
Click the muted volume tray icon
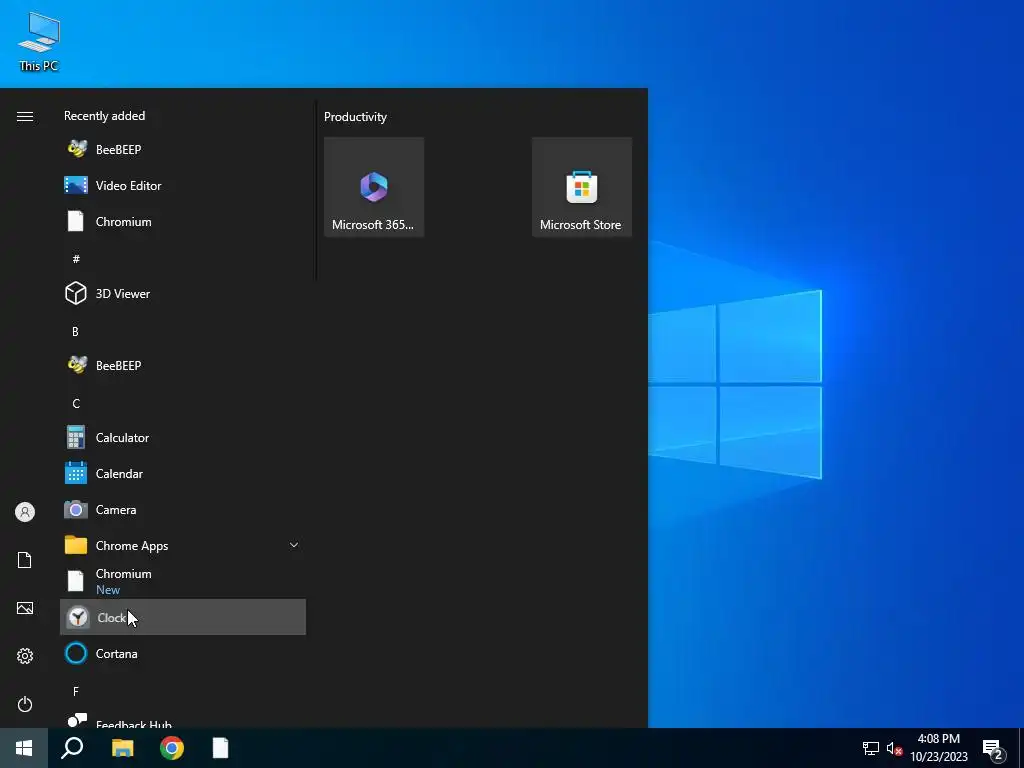tap(894, 748)
